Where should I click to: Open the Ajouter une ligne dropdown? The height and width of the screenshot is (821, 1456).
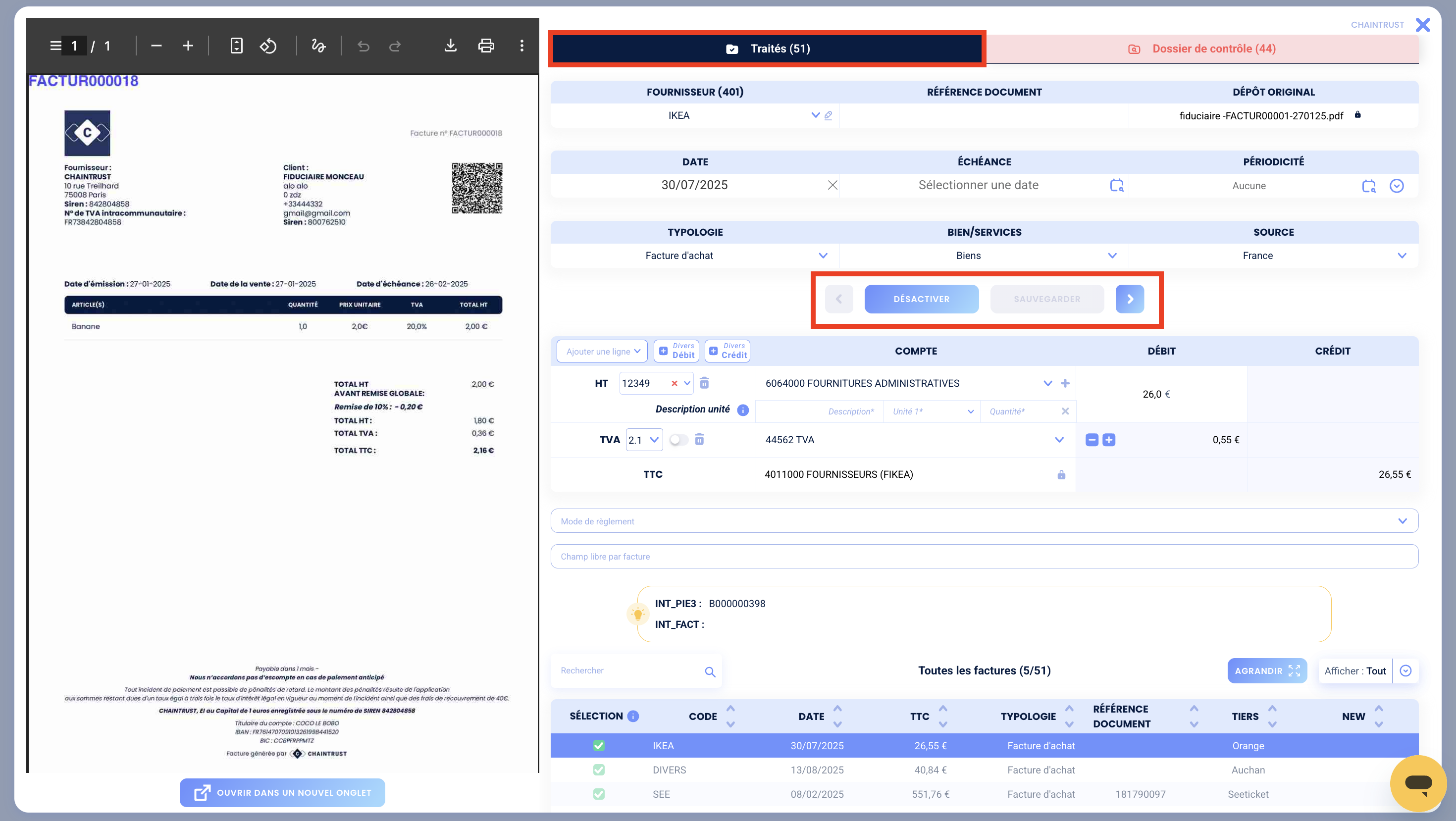pyautogui.click(x=602, y=351)
